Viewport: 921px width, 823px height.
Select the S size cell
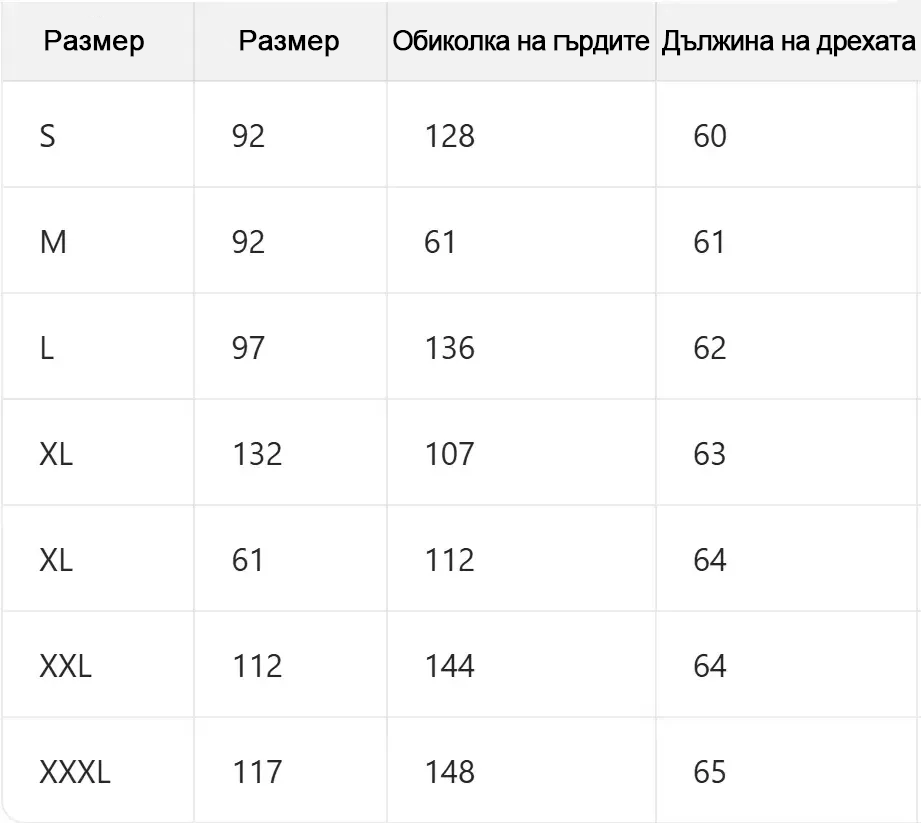click(47, 136)
